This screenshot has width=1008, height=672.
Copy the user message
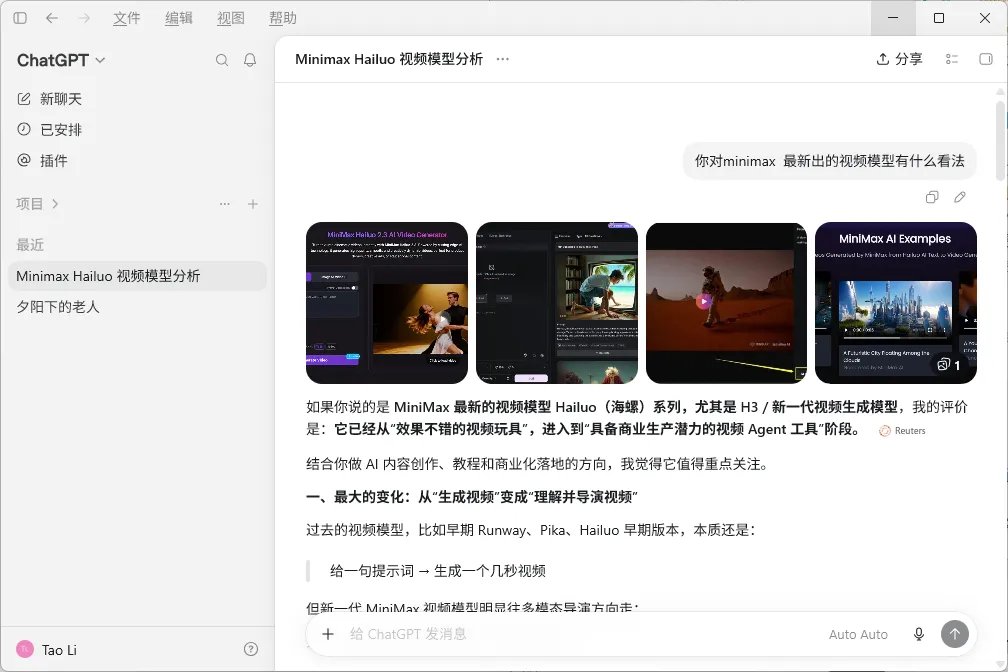coord(932,197)
